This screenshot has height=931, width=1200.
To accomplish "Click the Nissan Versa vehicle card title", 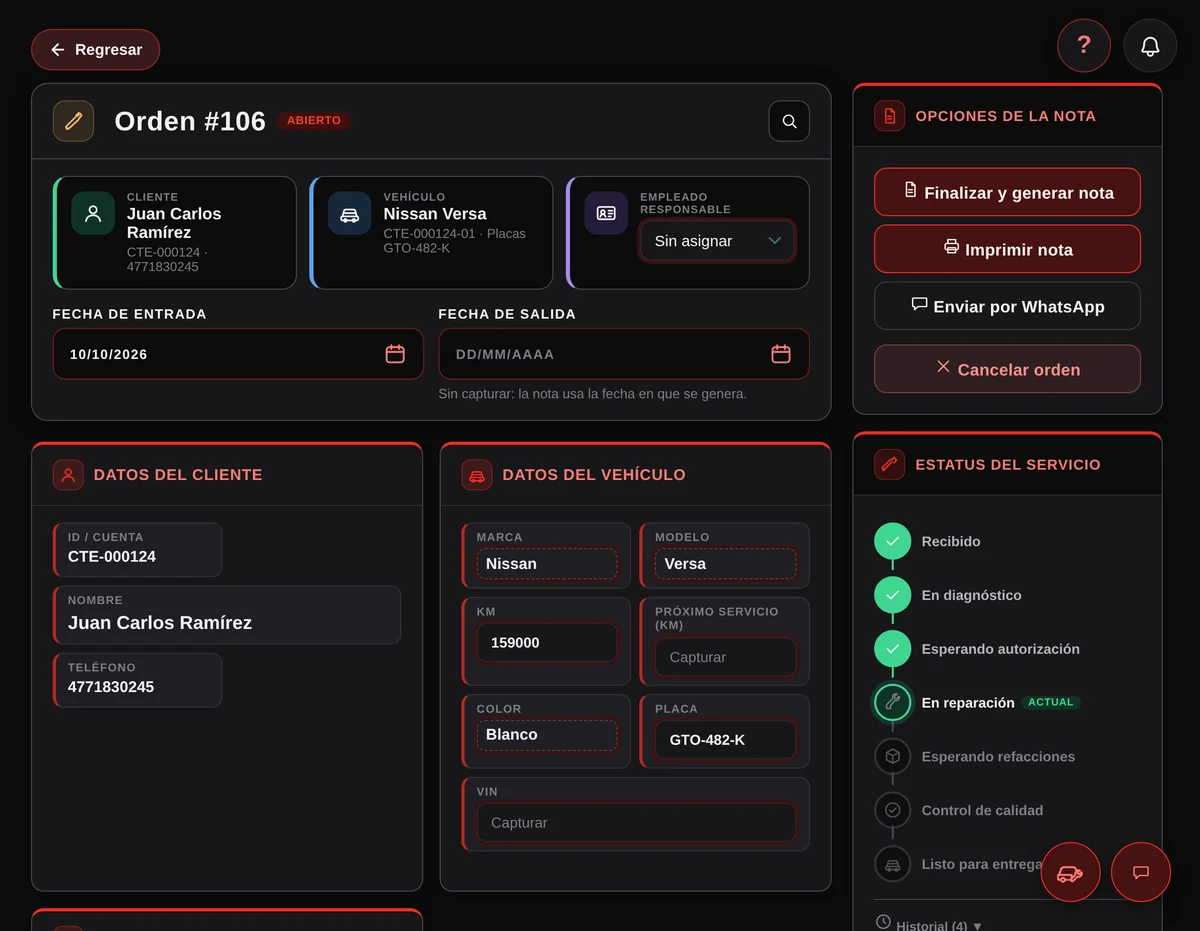I will coord(435,214).
